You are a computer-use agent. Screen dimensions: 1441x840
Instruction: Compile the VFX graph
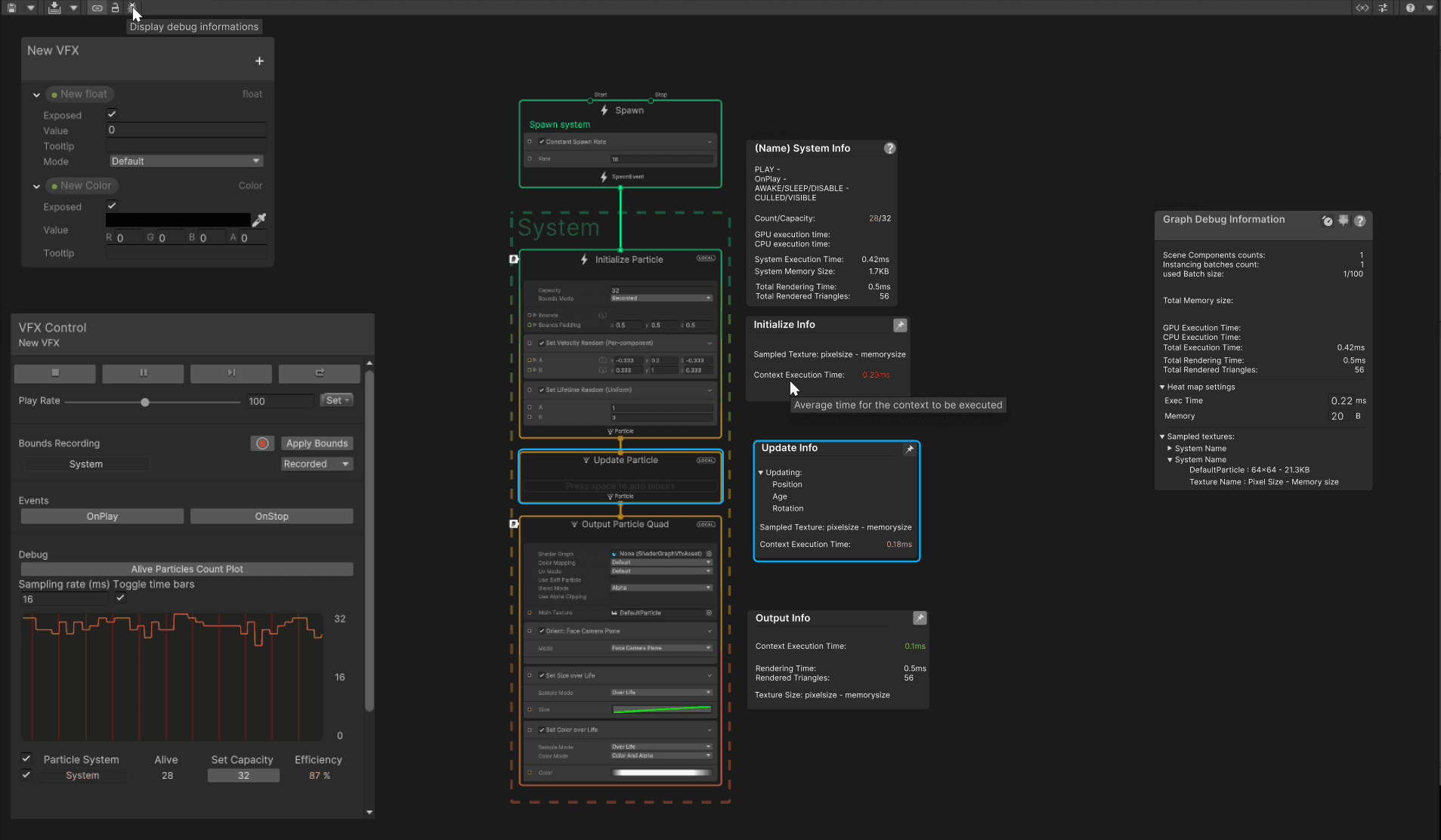pos(53,8)
